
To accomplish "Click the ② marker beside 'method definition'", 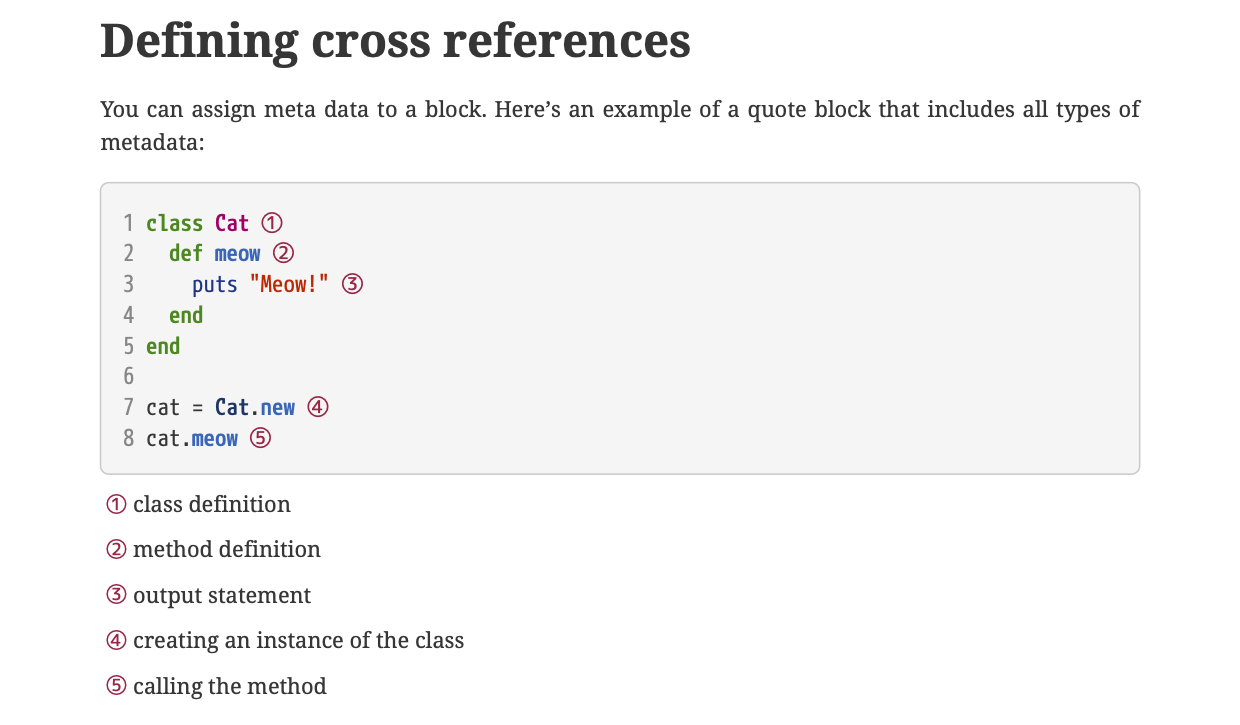I will [x=116, y=550].
